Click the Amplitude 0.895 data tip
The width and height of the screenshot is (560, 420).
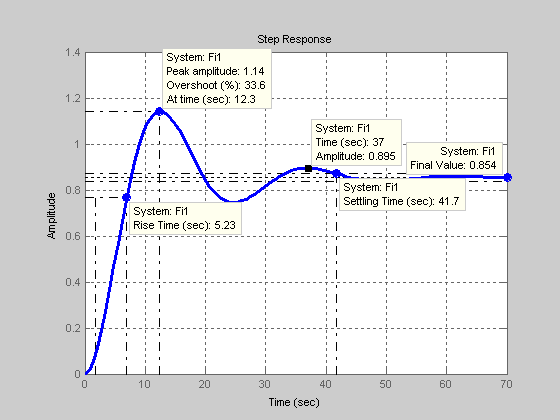tap(356, 142)
